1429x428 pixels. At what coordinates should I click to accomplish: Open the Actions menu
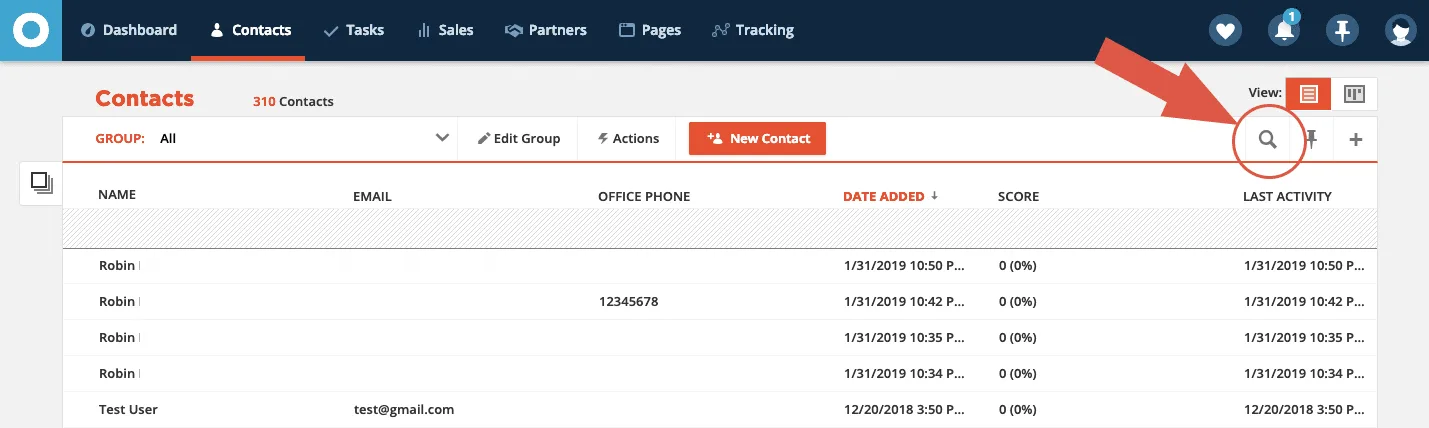tap(628, 138)
